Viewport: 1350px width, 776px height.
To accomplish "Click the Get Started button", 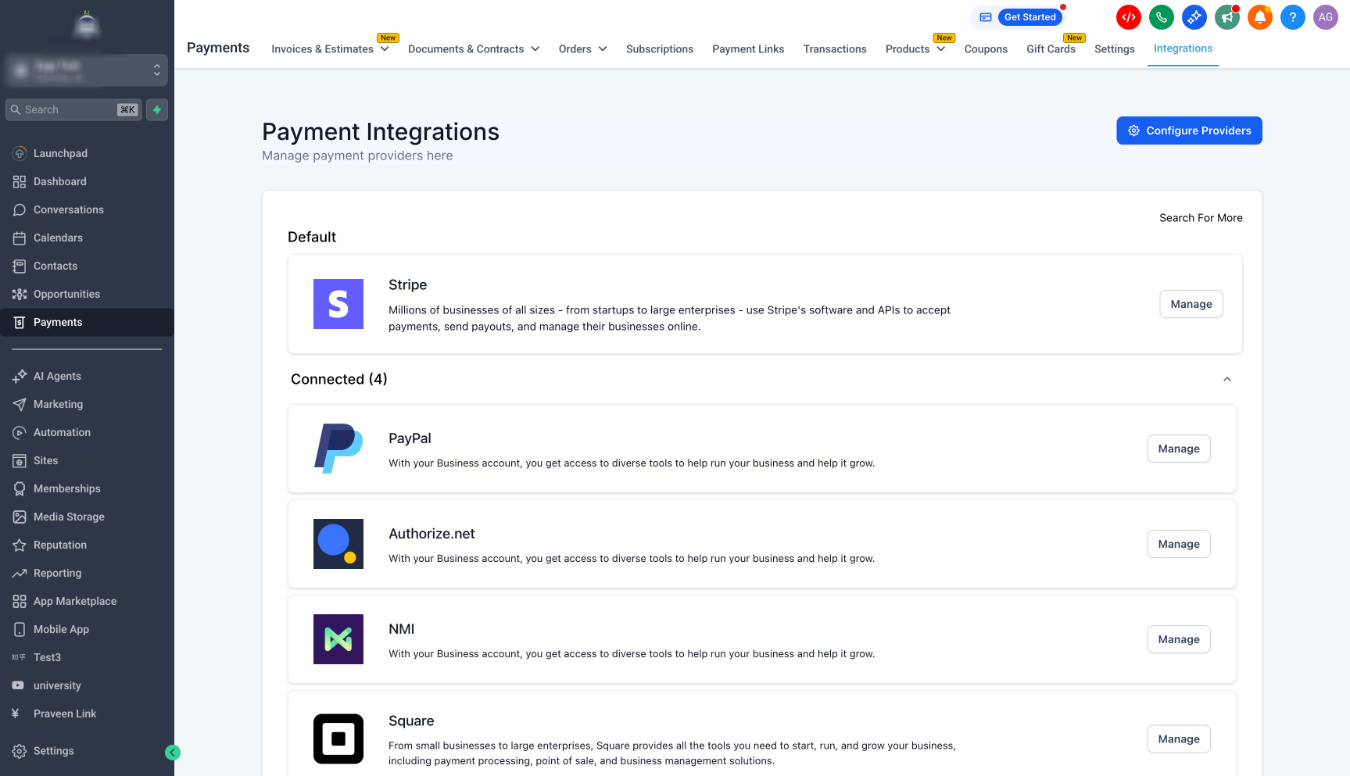I will point(1030,17).
